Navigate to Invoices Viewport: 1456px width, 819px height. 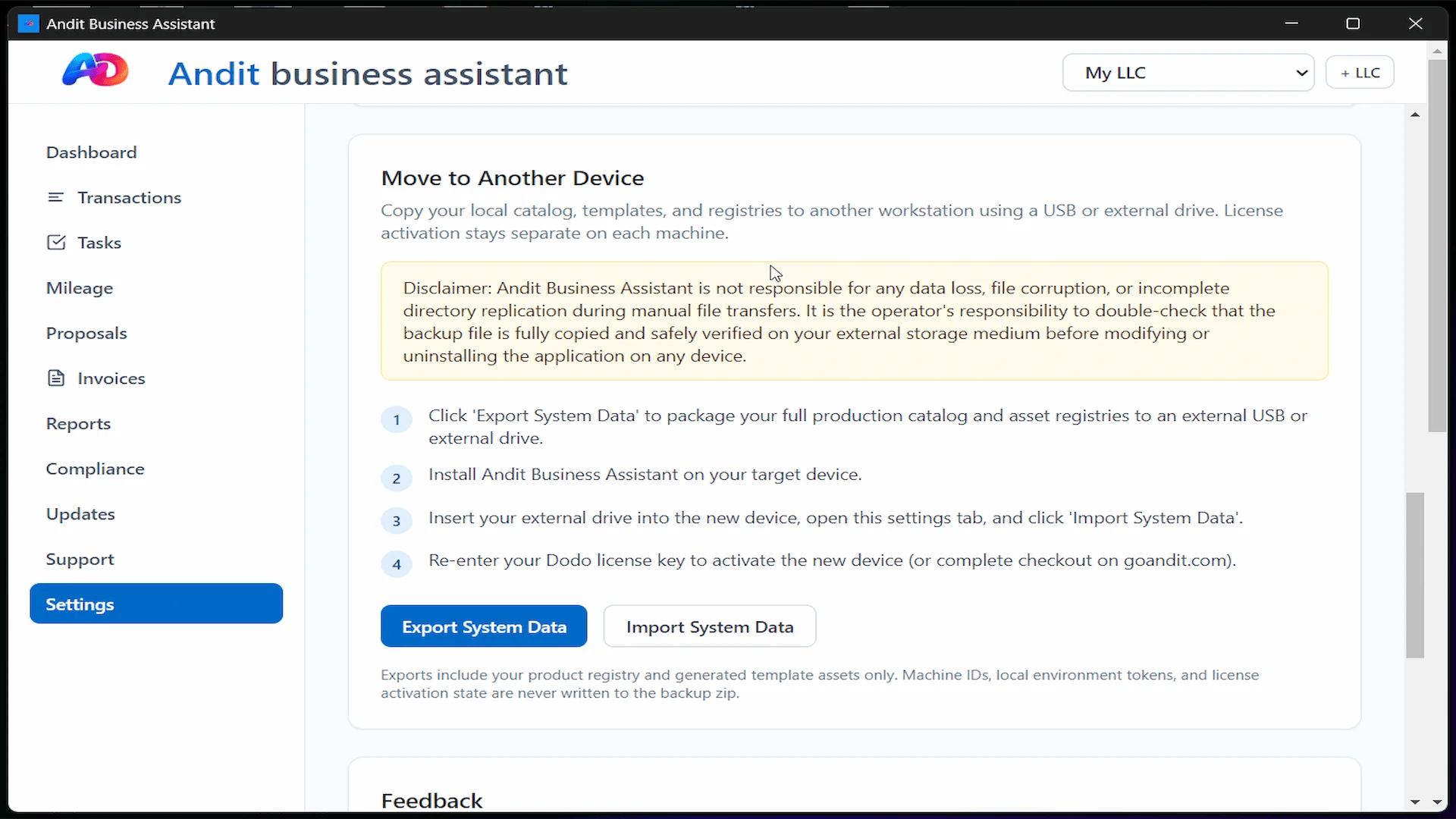click(x=111, y=378)
